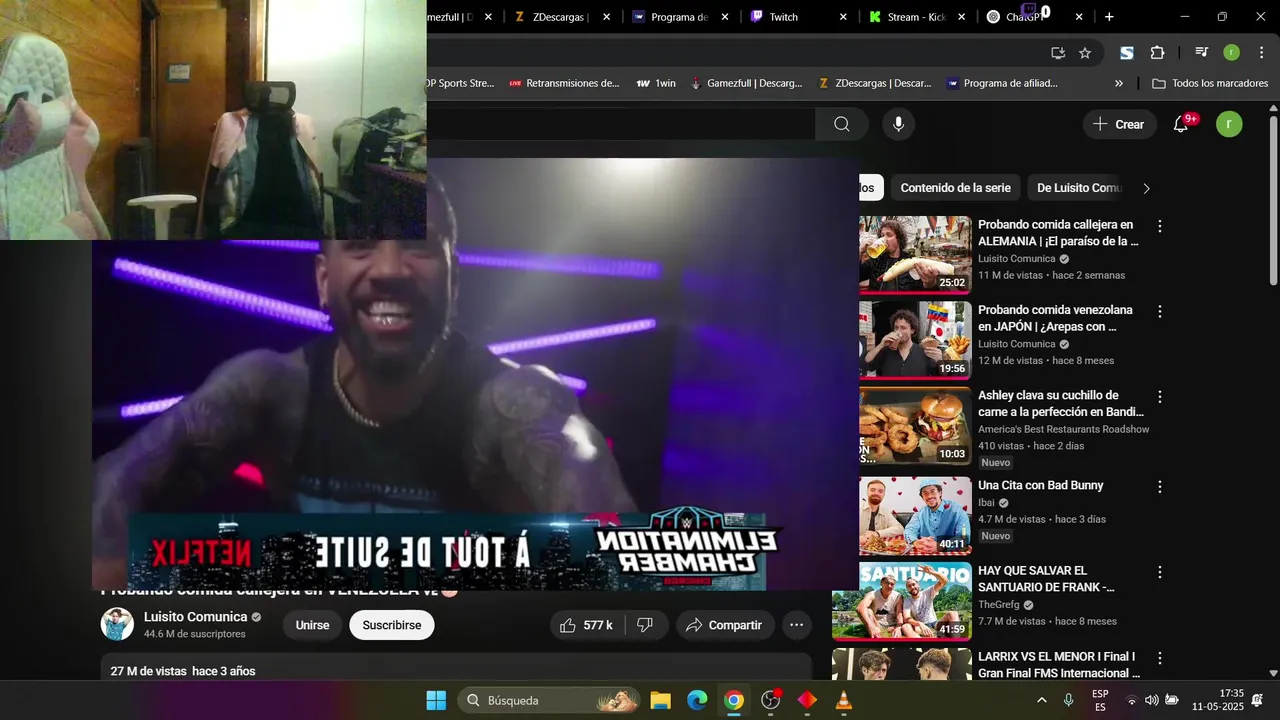Open the Una Cita con Bad Bunny thumbnail

[x=915, y=515]
